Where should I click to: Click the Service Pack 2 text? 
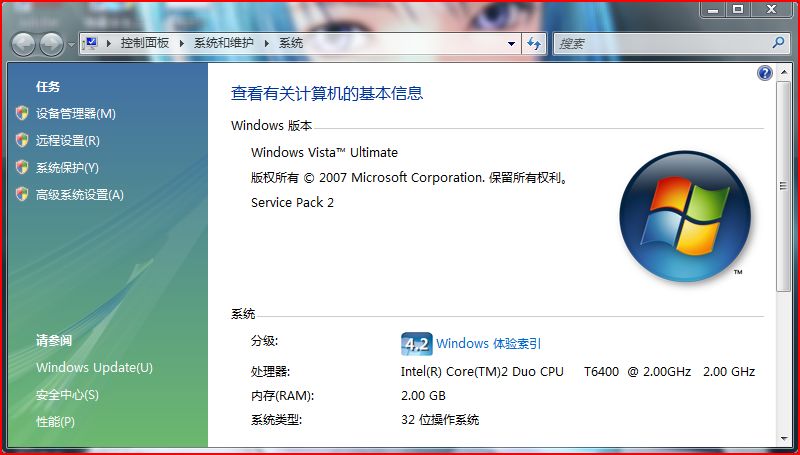click(x=292, y=203)
